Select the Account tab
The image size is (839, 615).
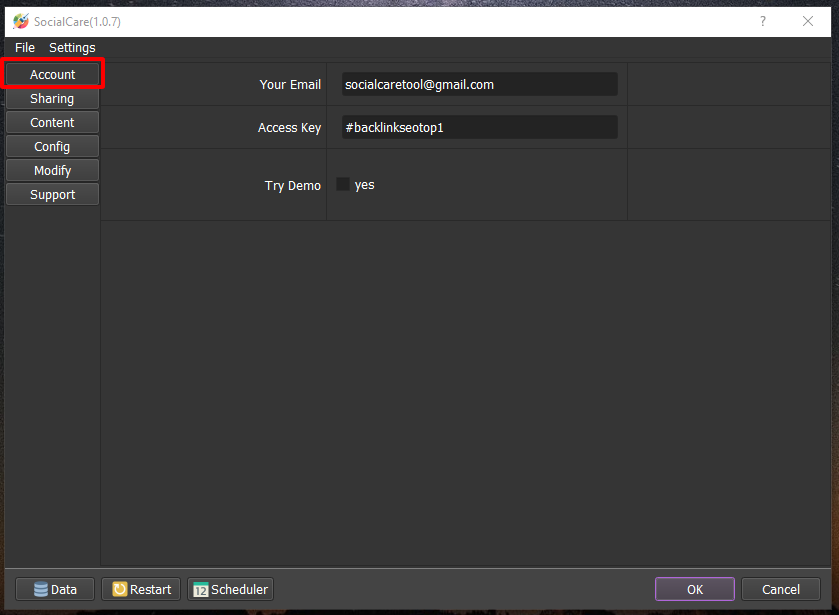(x=52, y=74)
